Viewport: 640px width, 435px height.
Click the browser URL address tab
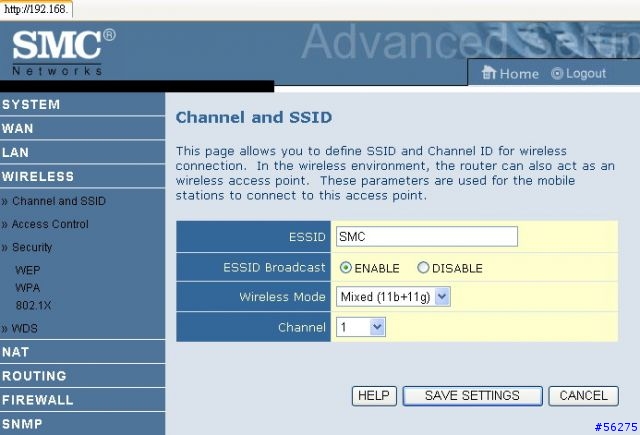(x=36, y=9)
